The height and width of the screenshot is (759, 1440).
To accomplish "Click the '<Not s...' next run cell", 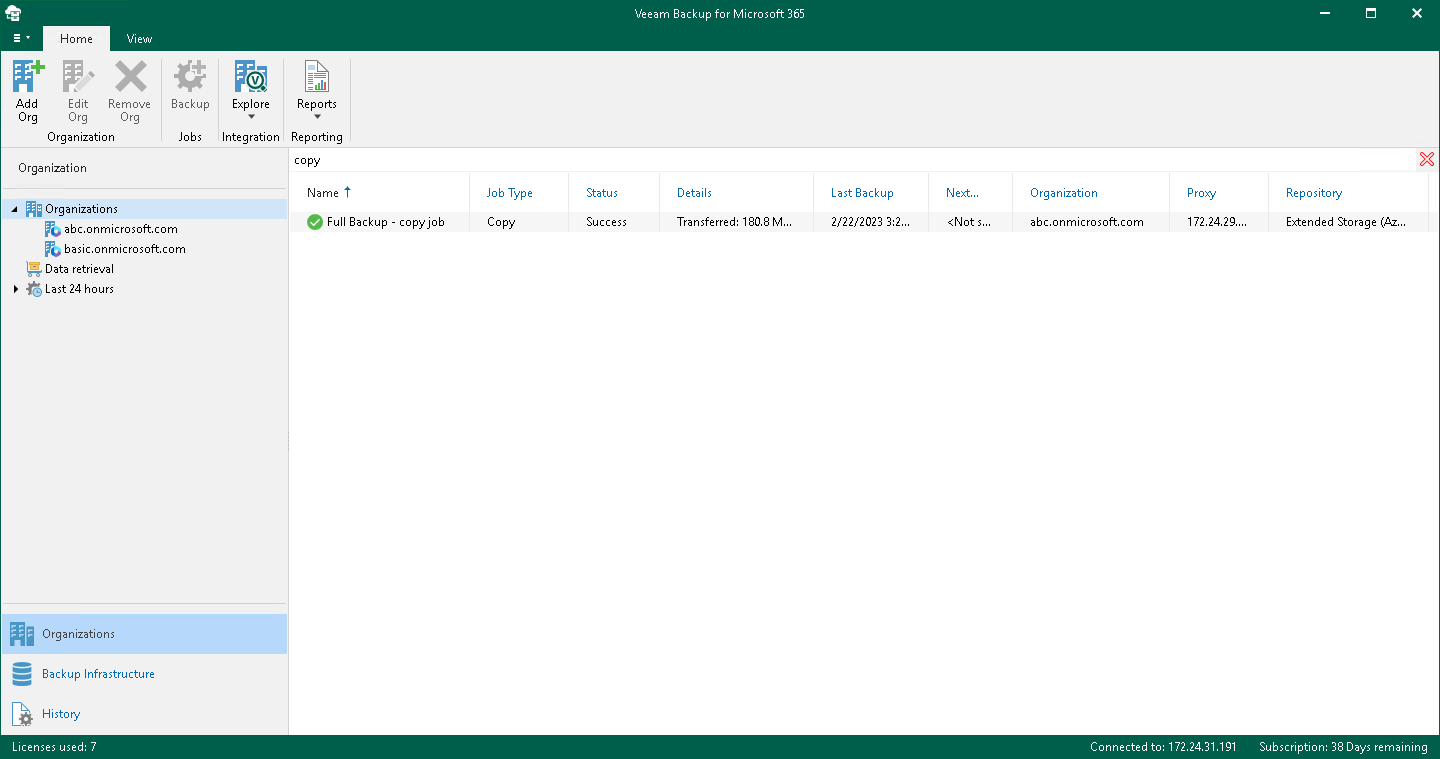I will pyautogui.click(x=969, y=222).
